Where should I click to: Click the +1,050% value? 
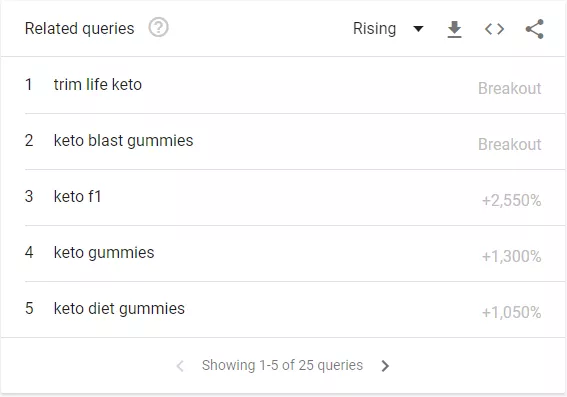511,312
